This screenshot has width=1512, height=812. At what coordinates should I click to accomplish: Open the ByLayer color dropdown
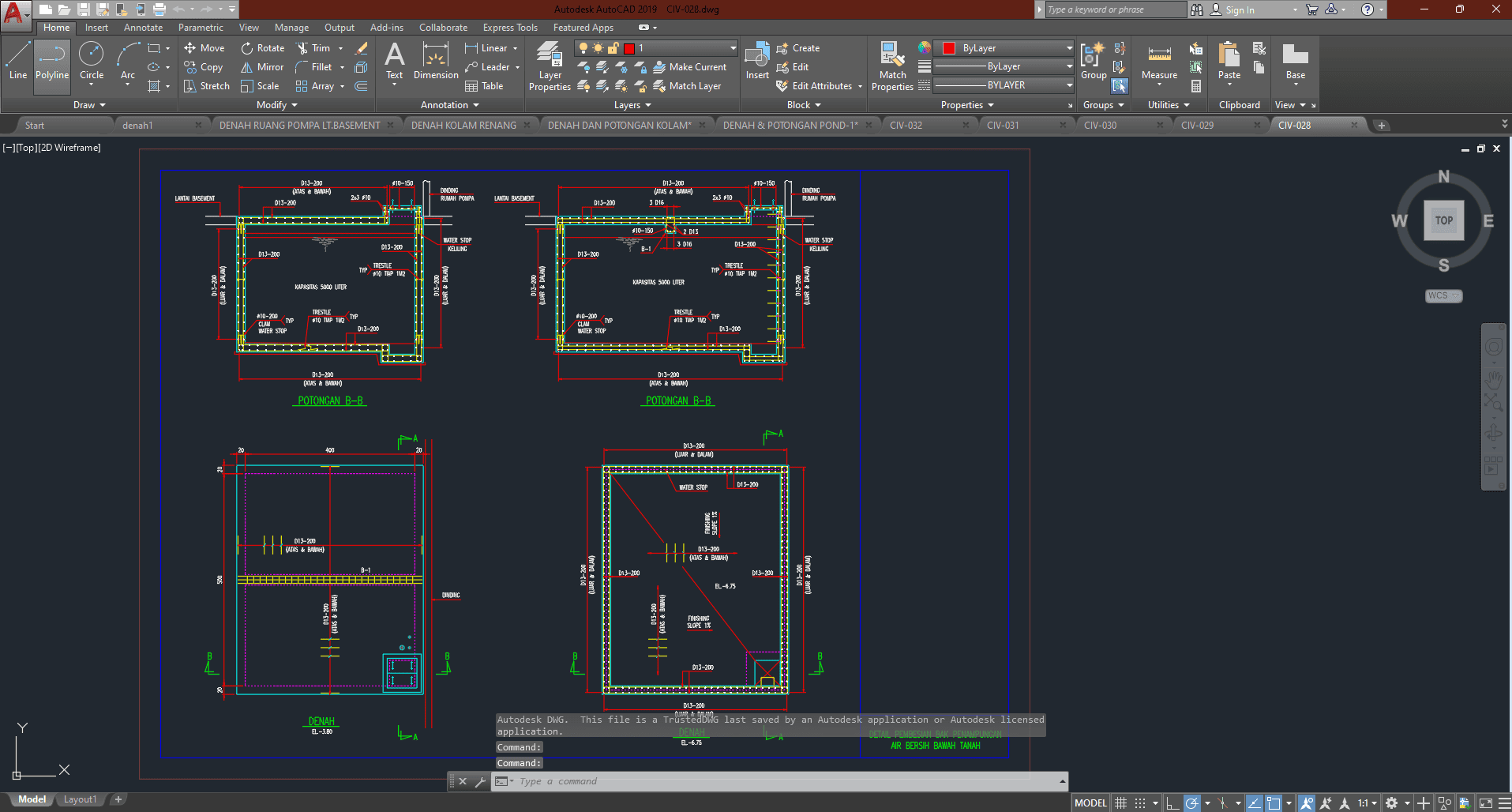coord(1069,48)
